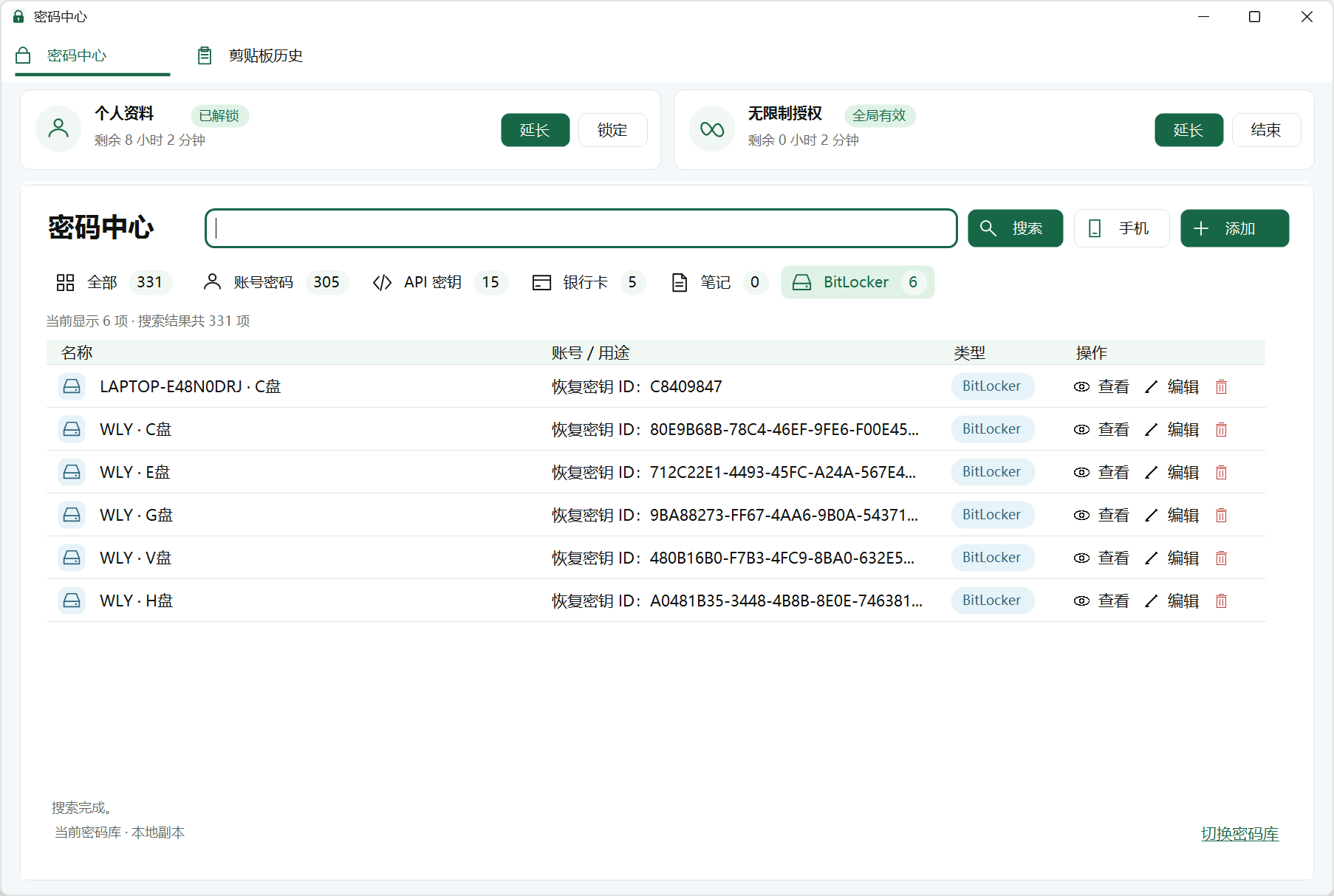The height and width of the screenshot is (896, 1334).
Task: Click the trash icon for WLY · V盘
Action: click(x=1221, y=558)
